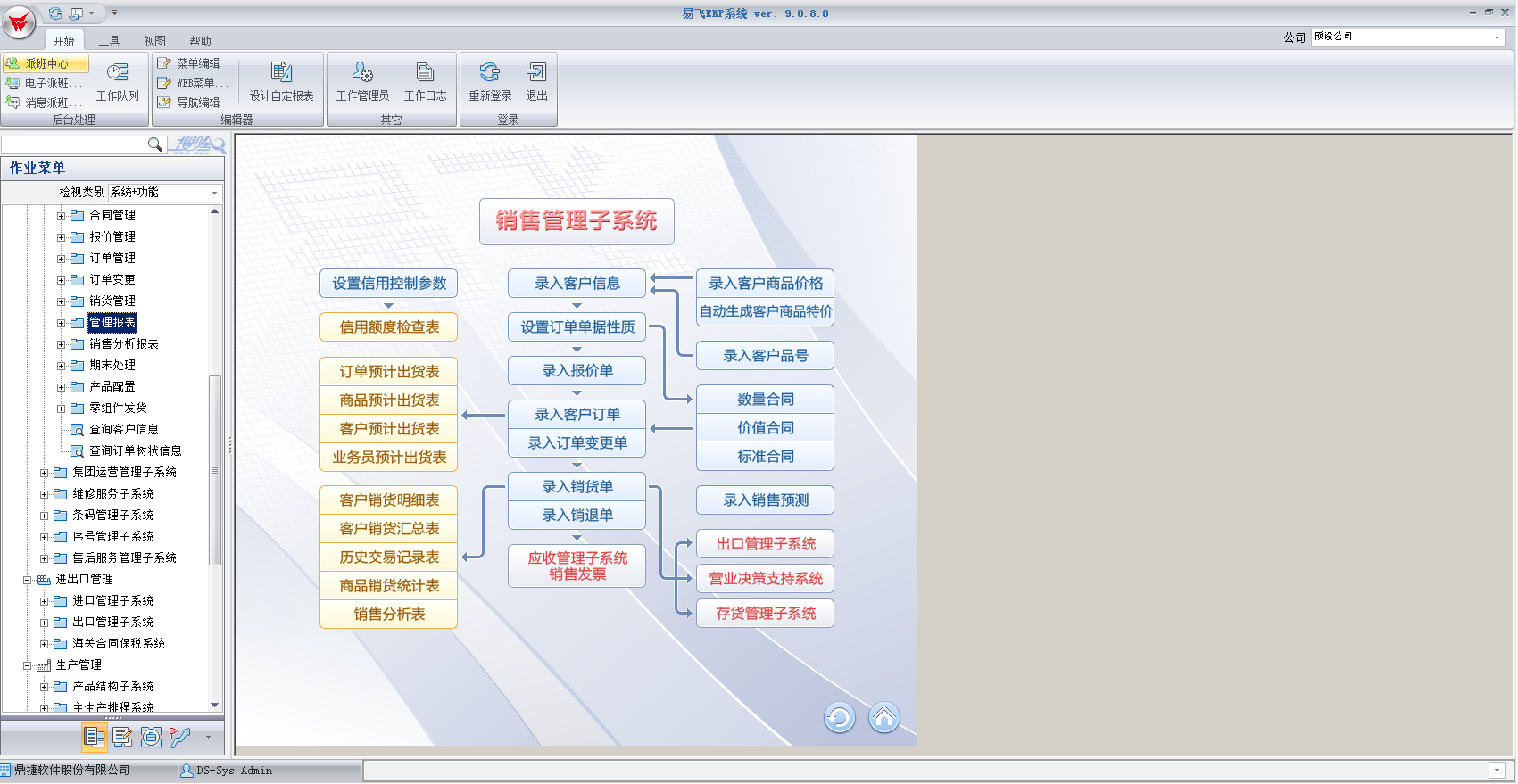Image resolution: width=1518 pixels, height=784 pixels.
Task: Switch to the 视图 ribbon tab
Action: coord(154,41)
